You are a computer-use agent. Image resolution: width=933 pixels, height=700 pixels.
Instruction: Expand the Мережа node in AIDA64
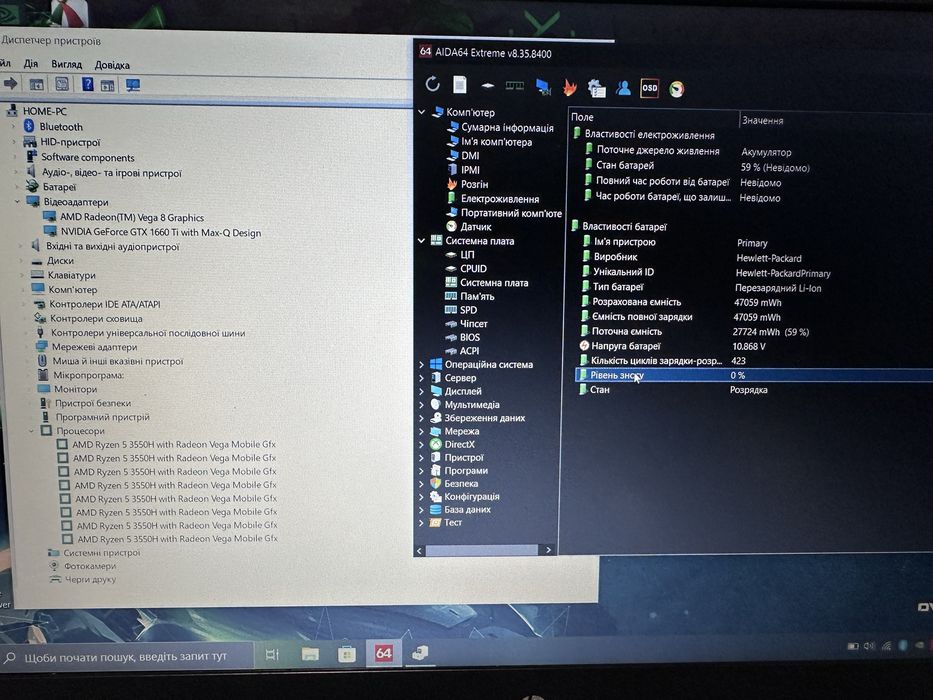click(421, 431)
